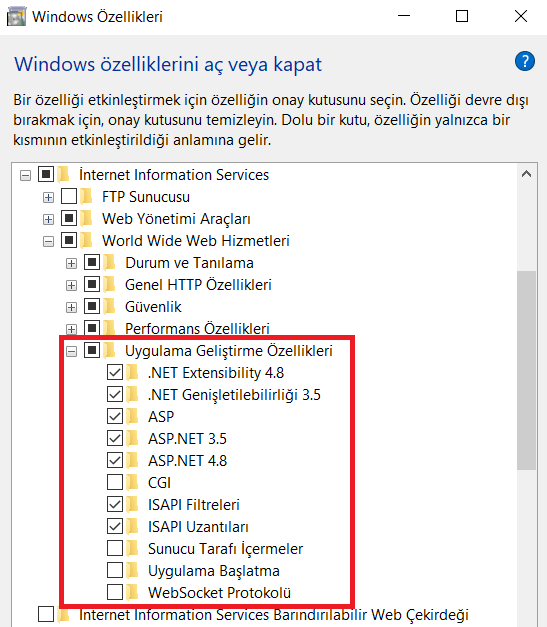Enable the CGI checkbox
The width and height of the screenshot is (547, 627).
(115, 482)
